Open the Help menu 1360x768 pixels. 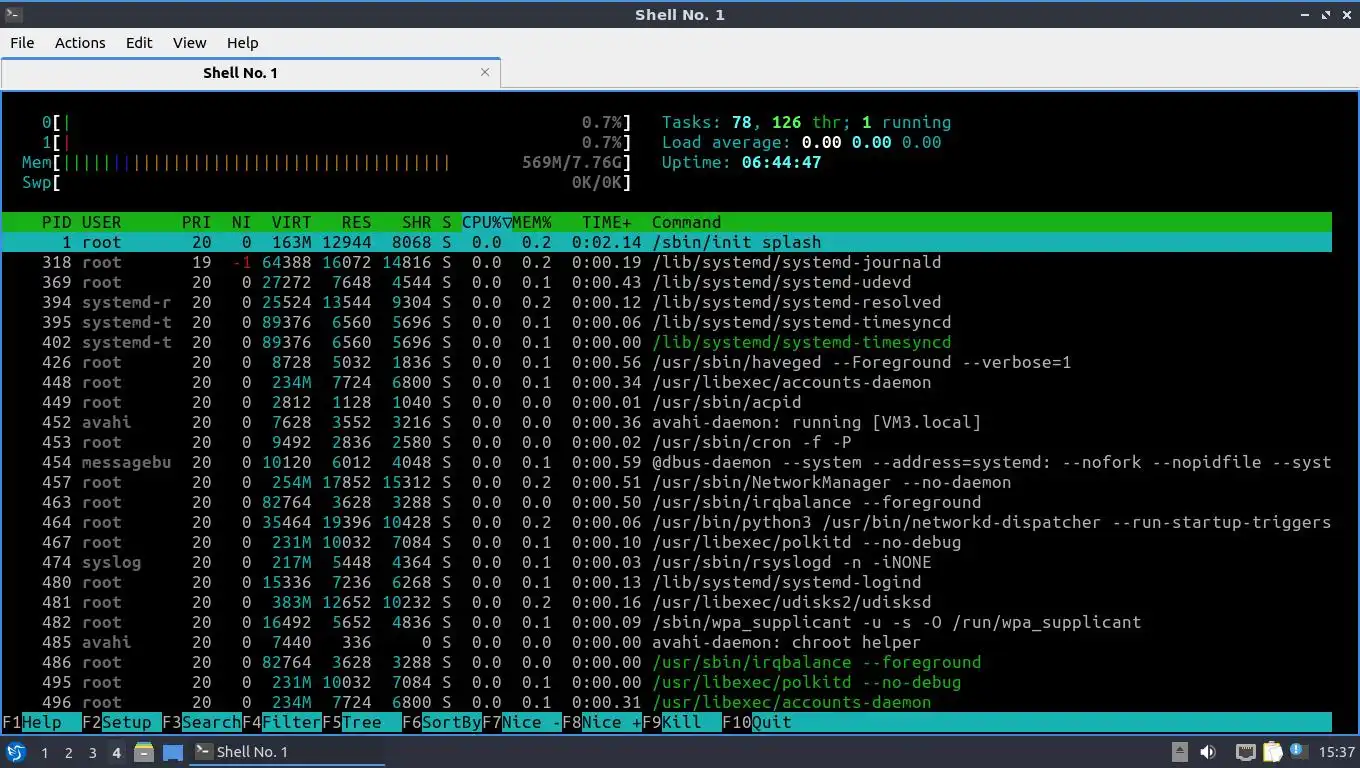[x=242, y=42]
